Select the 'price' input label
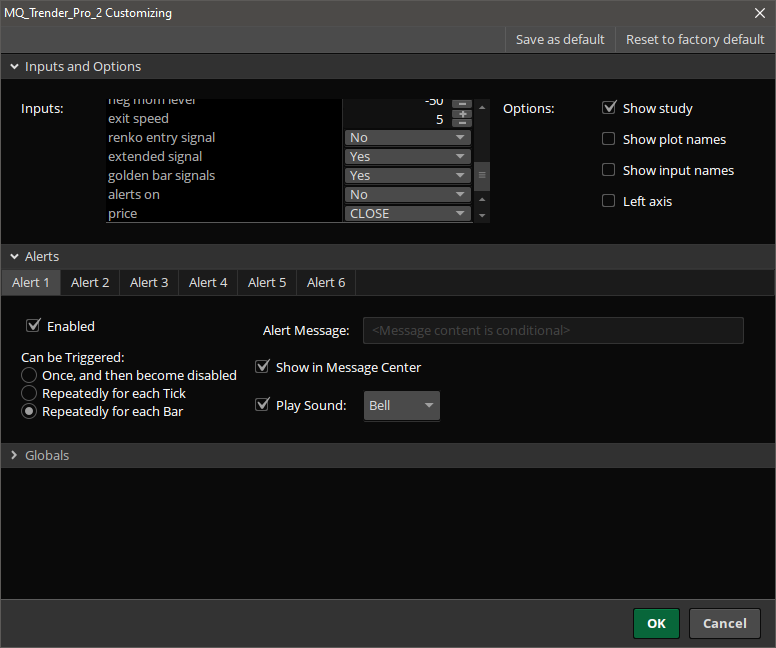The width and height of the screenshot is (776, 648). (123, 213)
